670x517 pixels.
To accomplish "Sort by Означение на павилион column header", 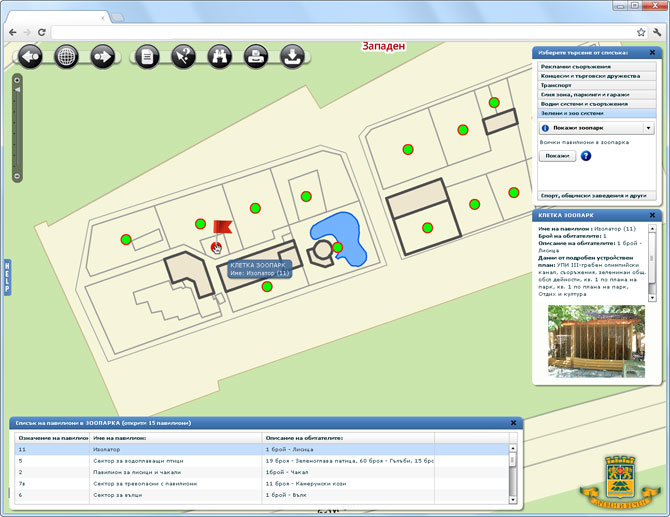I will 52,438.
